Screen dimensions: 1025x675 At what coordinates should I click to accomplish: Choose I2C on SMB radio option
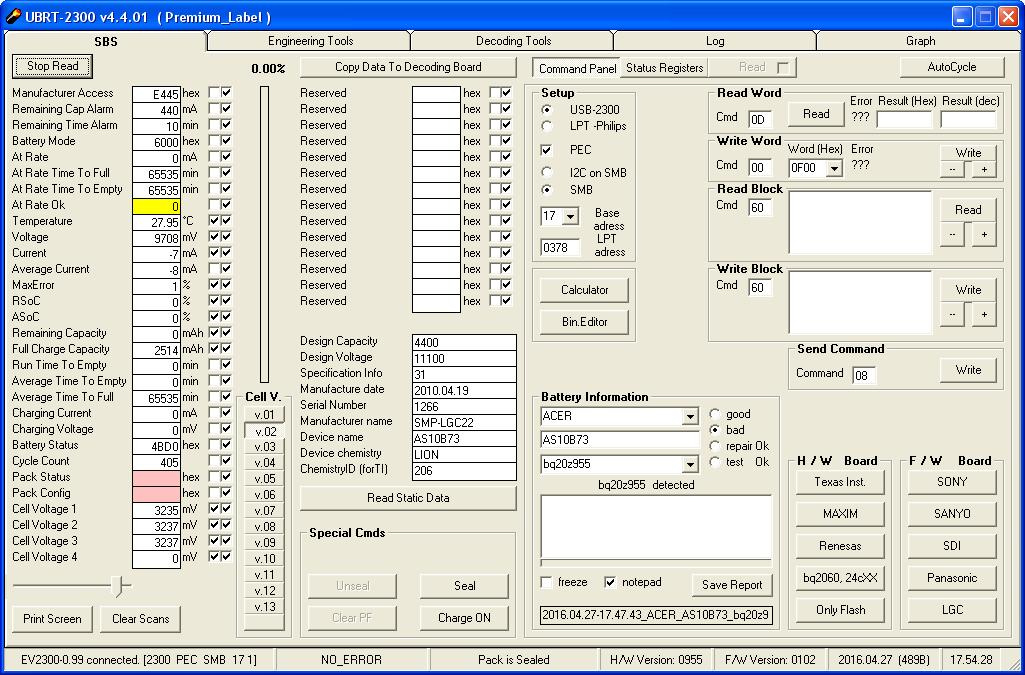click(546, 173)
